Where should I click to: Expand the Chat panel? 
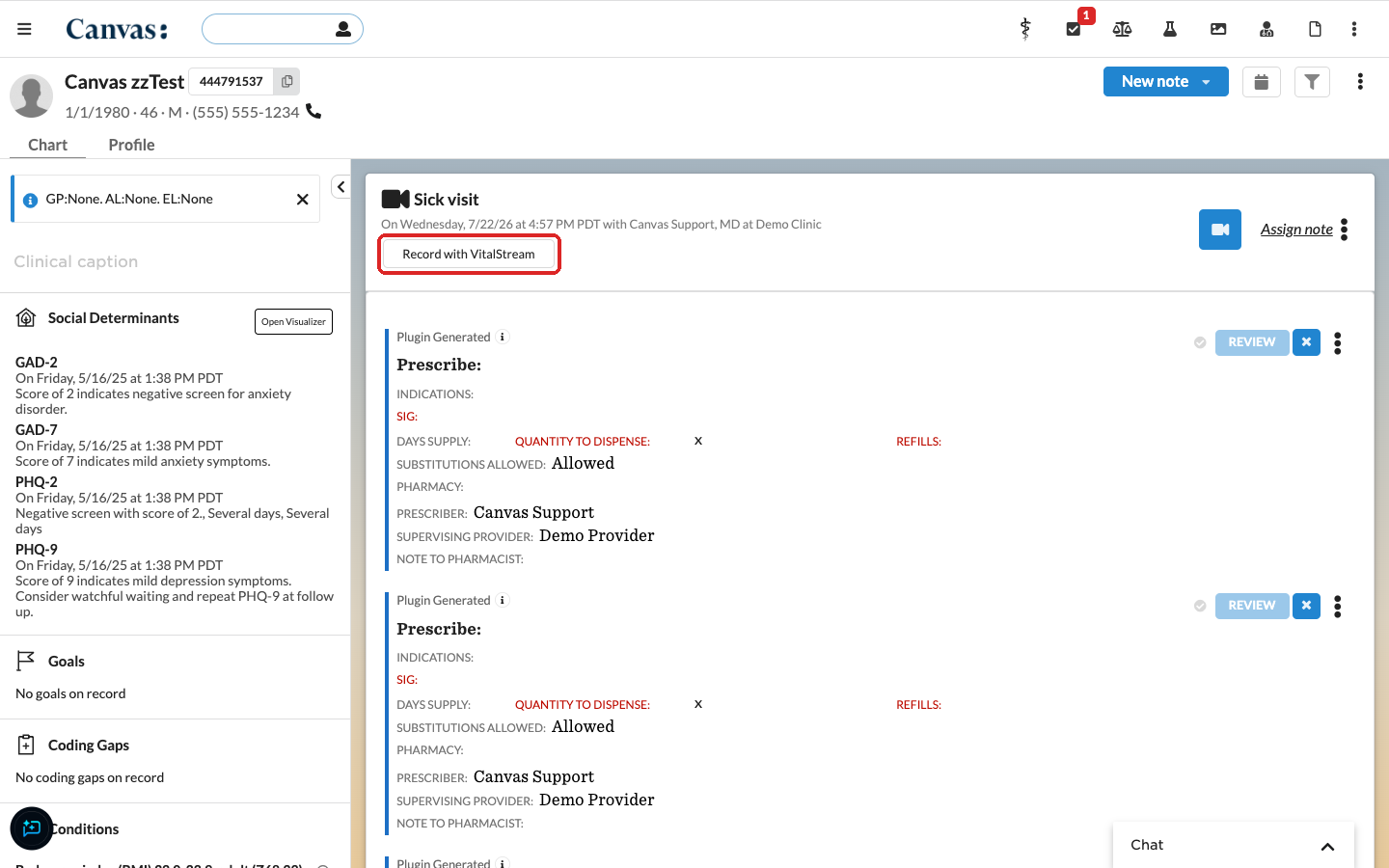(1234, 845)
